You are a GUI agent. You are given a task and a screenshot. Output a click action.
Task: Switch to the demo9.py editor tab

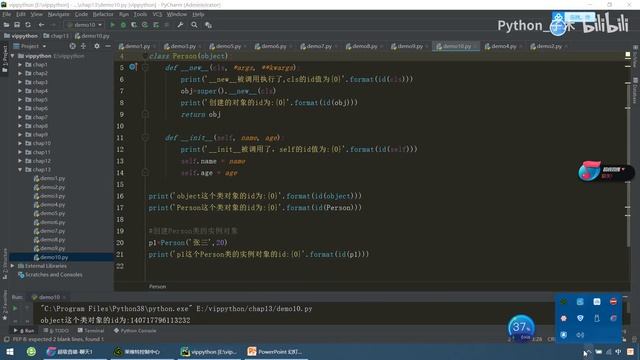pyautogui.click(x=409, y=46)
